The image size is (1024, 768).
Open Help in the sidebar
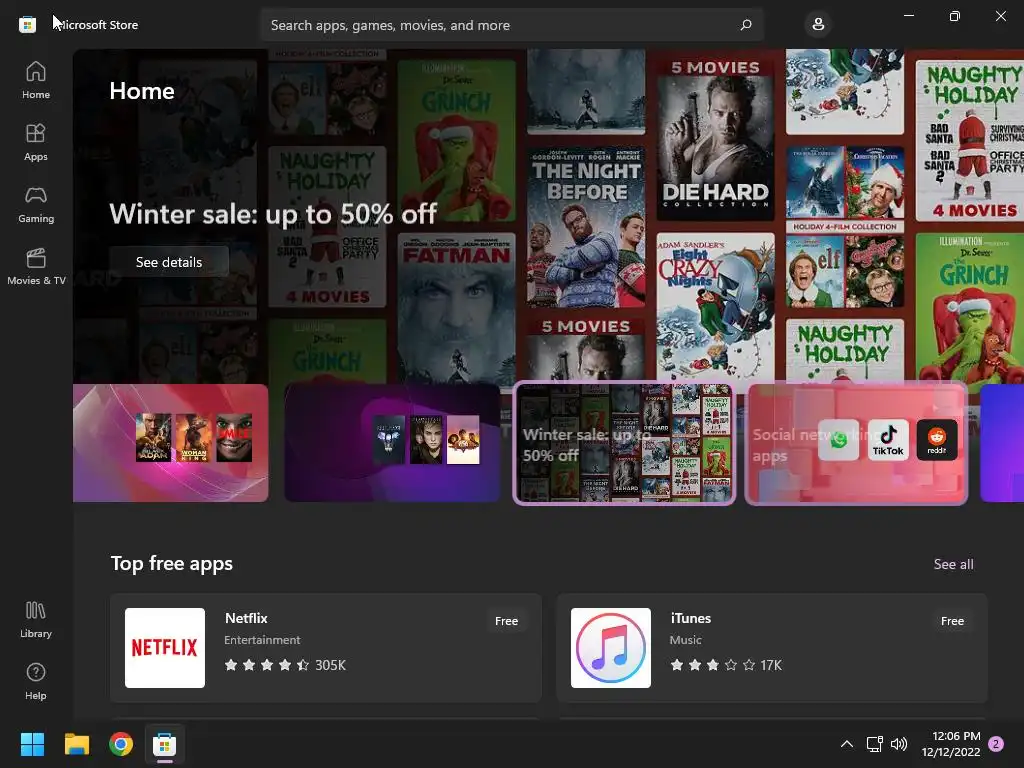36,682
